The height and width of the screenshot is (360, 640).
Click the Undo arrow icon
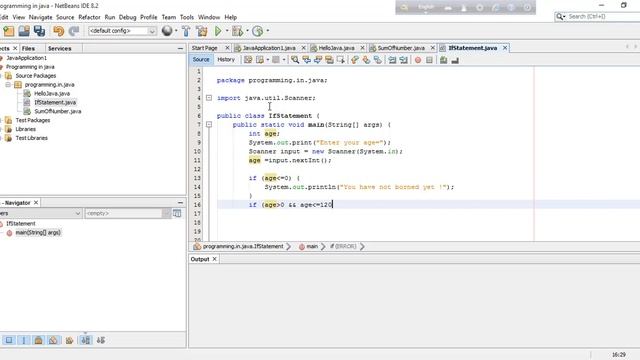(59, 31)
